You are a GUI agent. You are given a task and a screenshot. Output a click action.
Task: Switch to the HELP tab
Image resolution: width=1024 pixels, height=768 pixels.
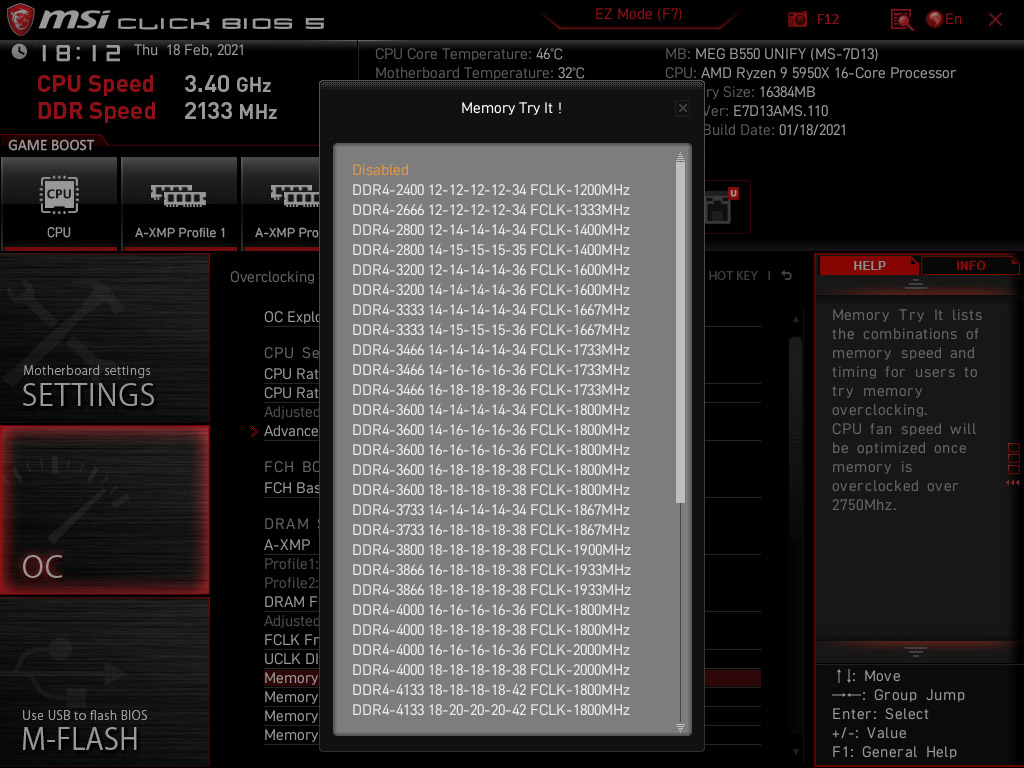869,266
